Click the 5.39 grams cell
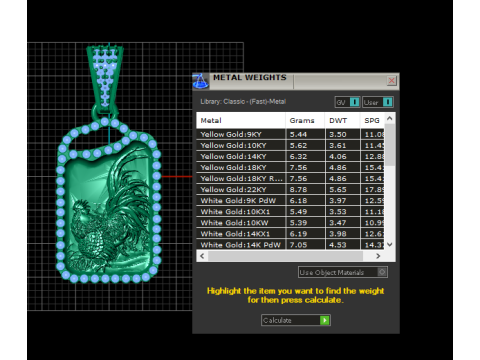This screenshot has width=480, height=360. click(305, 222)
